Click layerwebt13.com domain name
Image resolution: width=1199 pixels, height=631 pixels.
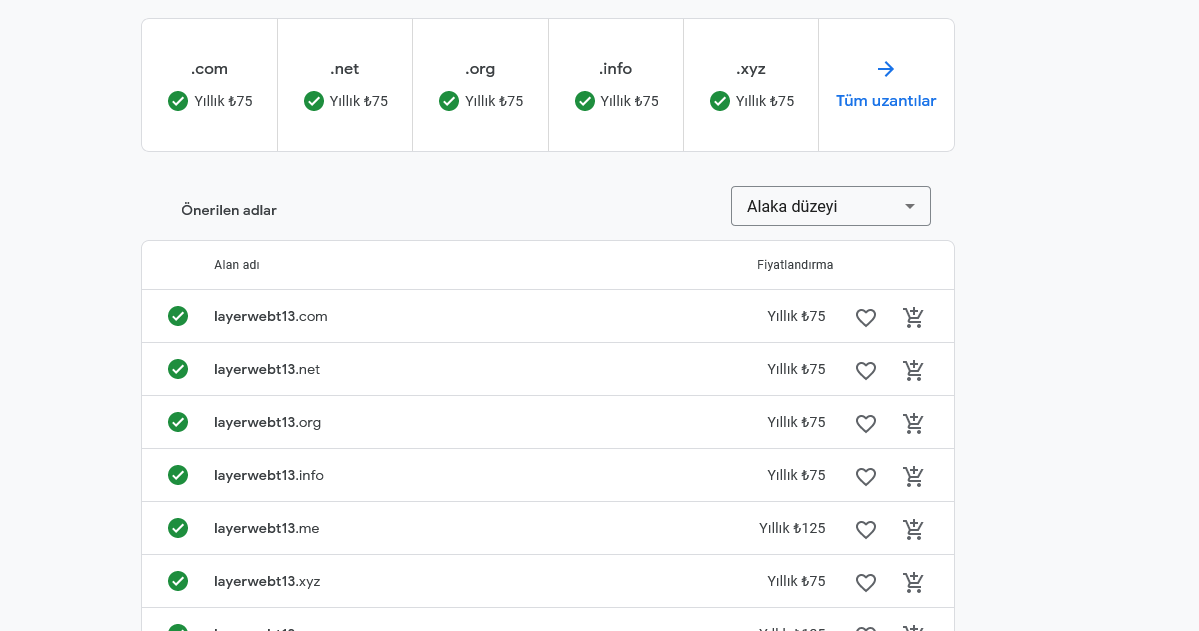(271, 317)
